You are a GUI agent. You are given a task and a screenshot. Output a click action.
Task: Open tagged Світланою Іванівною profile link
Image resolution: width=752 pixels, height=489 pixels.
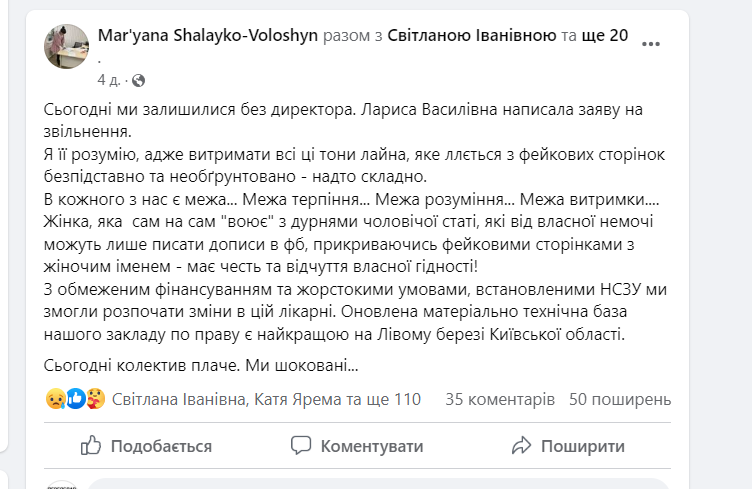click(x=472, y=35)
